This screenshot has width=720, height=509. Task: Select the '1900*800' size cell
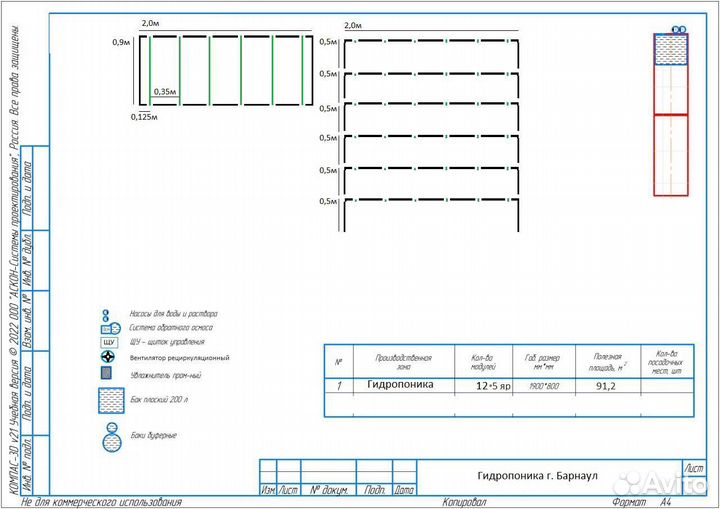543,385
